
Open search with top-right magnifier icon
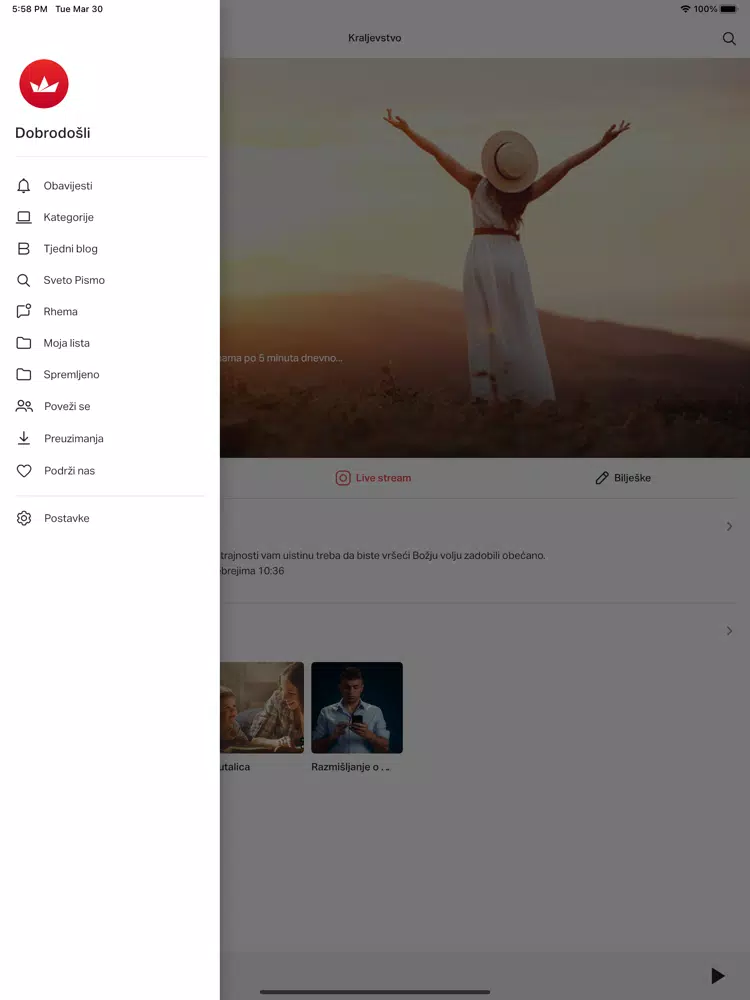(x=729, y=38)
